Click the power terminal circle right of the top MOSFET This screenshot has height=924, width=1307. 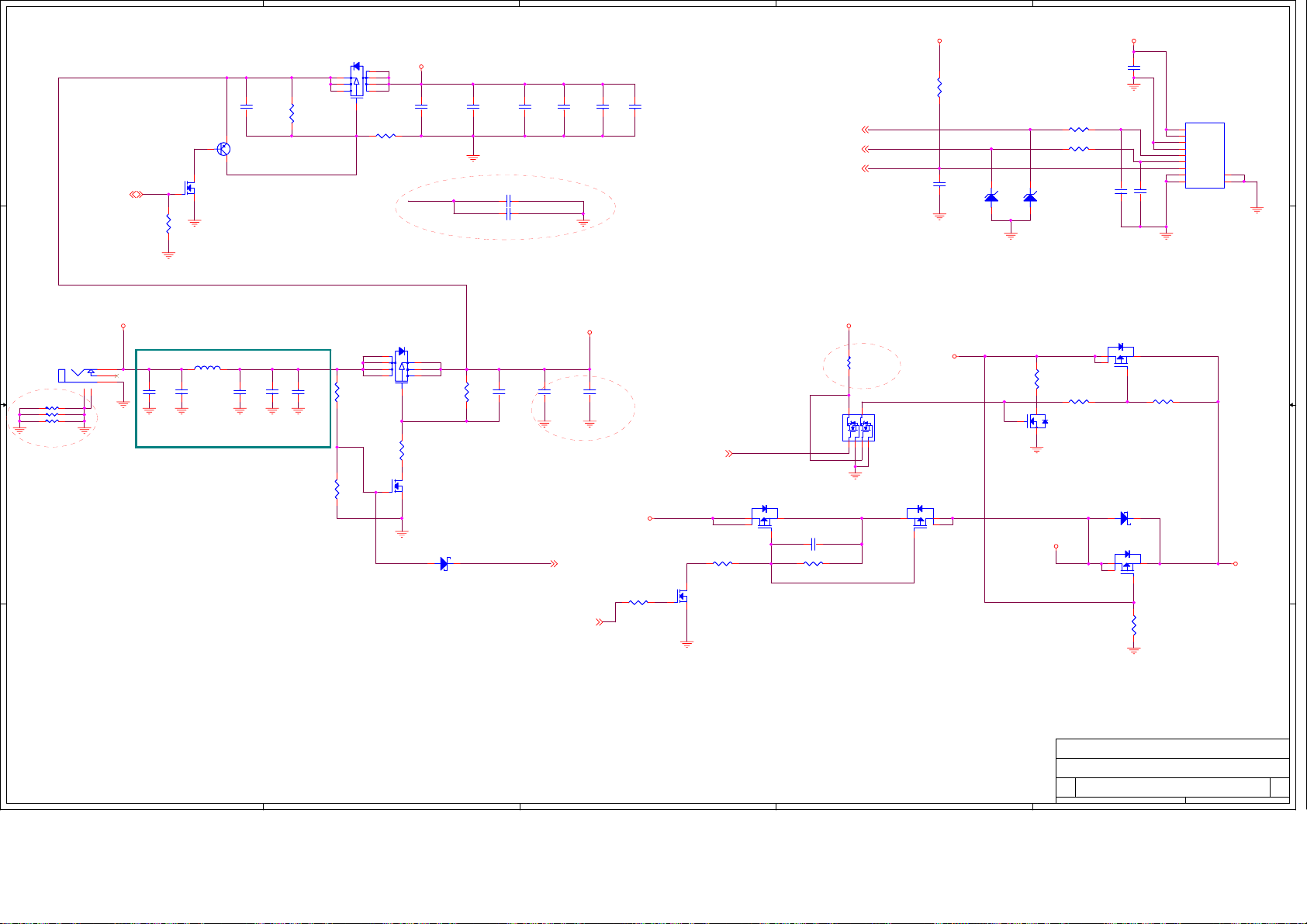(x=421, y=67)
